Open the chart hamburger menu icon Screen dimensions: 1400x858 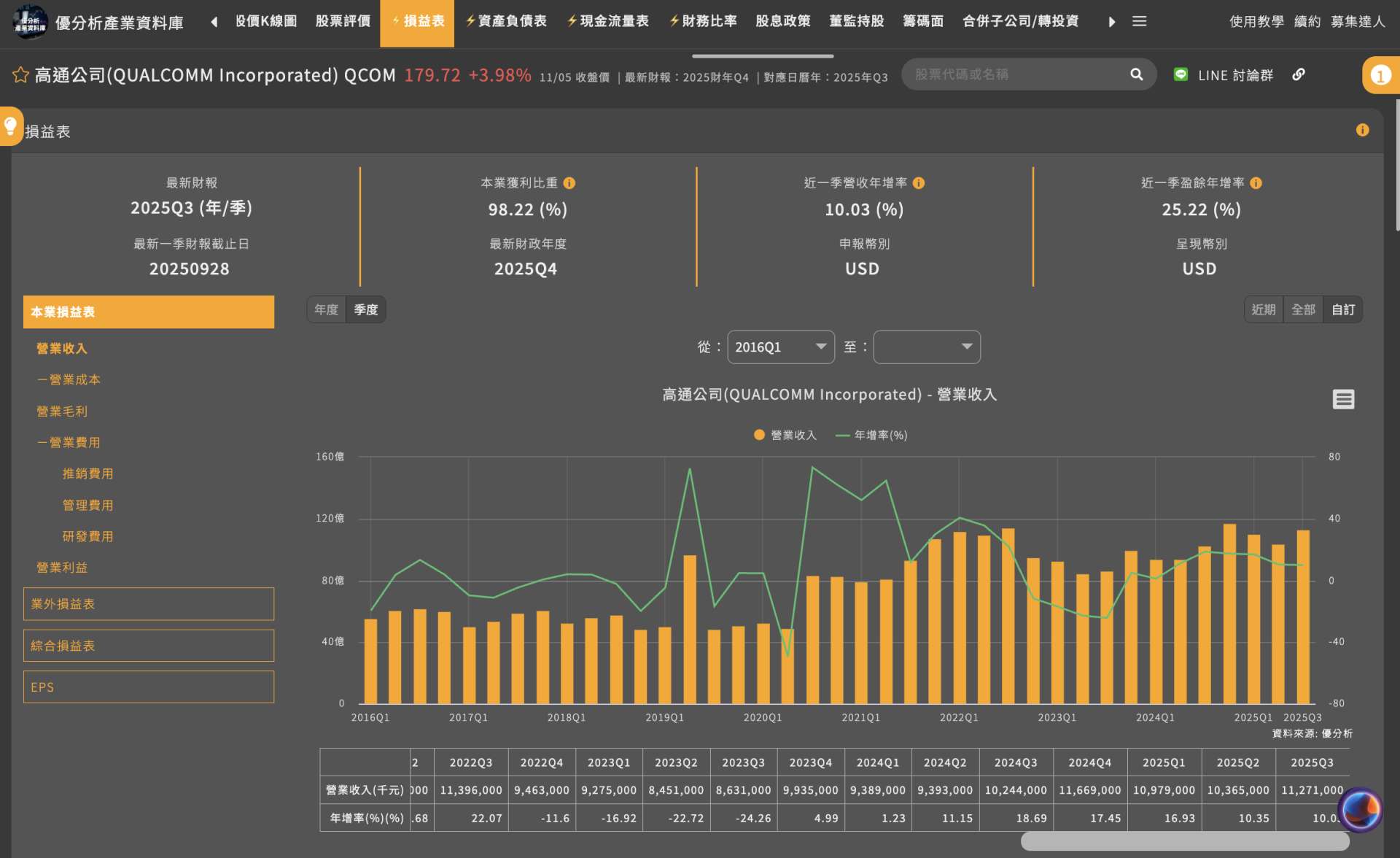click(1343, 399)
